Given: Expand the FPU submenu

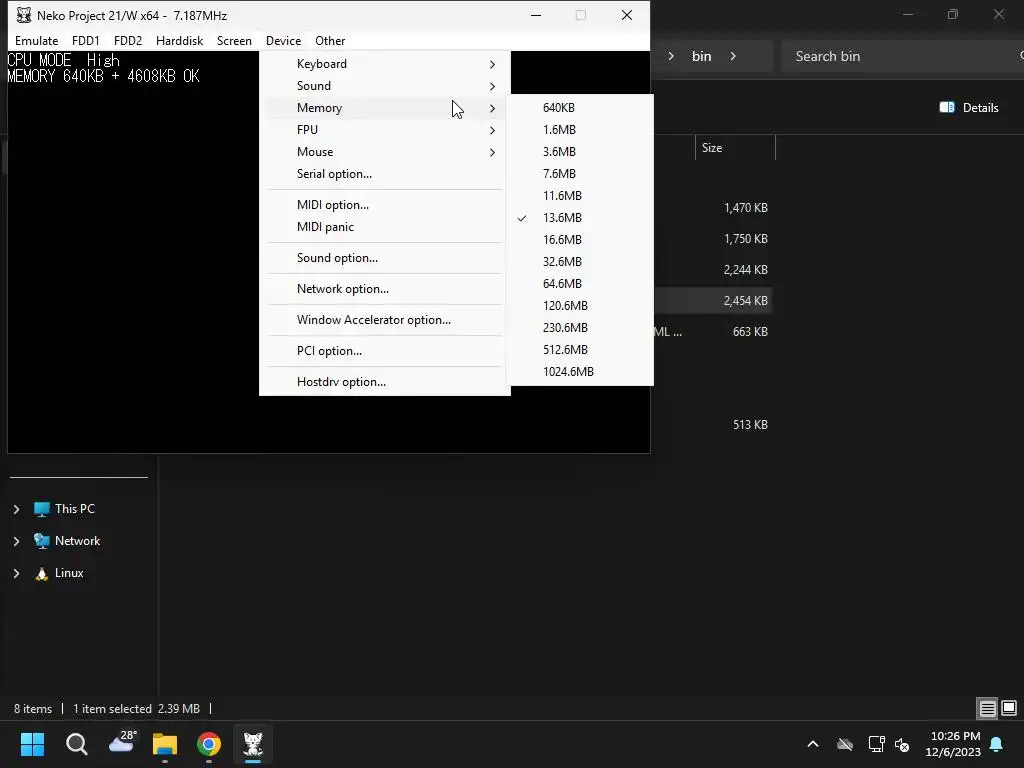Looking at the screenshot, I should coord(385,130).
